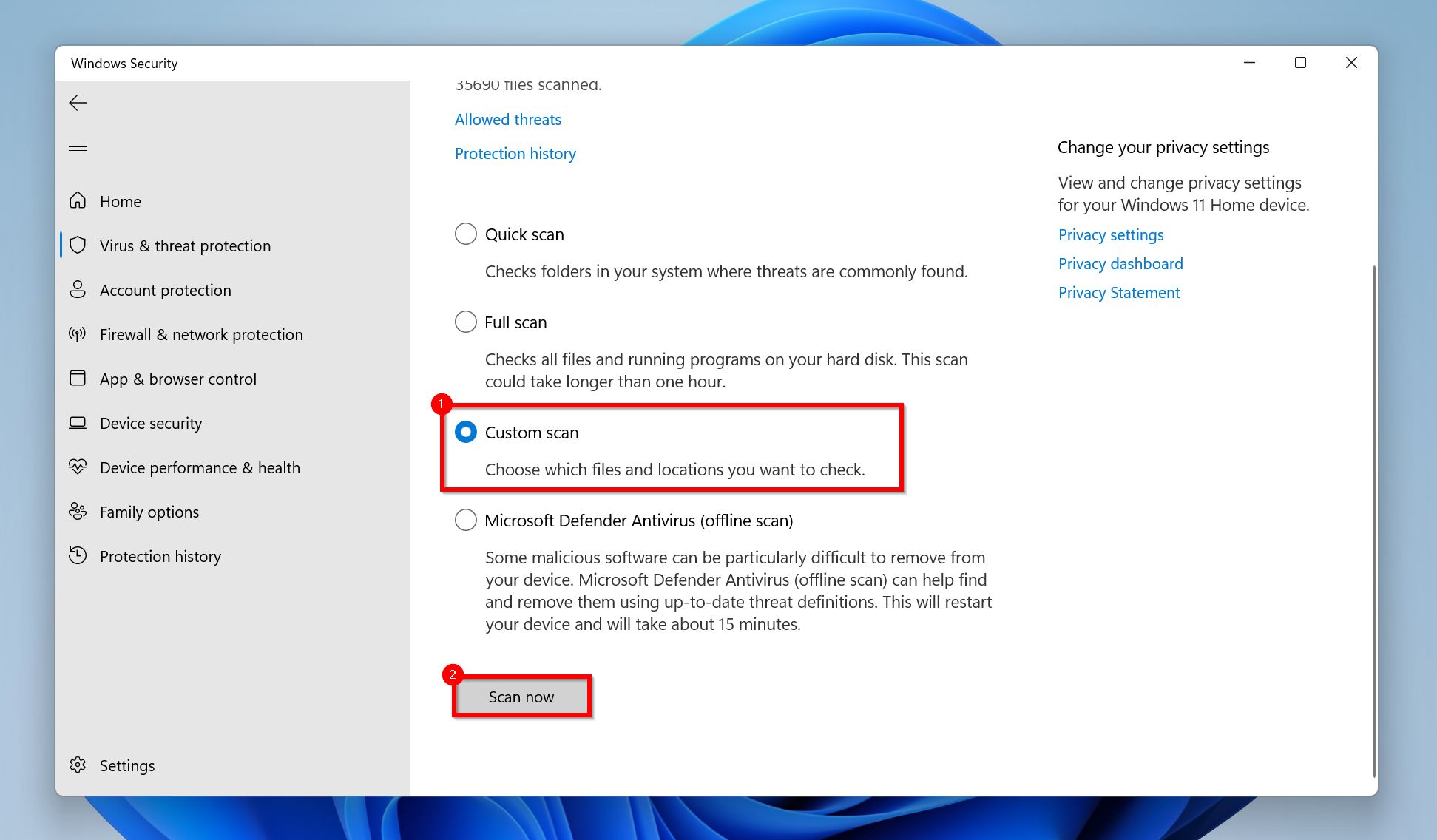Open Firewall & network protection icon

78,334
